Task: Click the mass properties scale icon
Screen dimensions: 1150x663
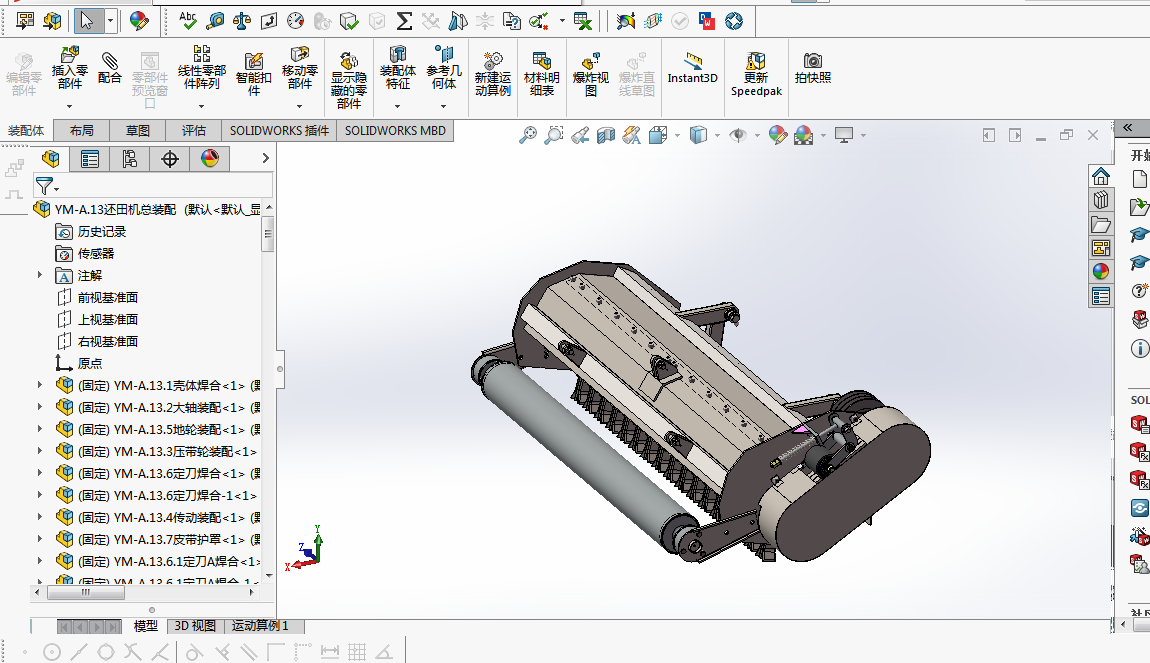Action: coord(242,20)
